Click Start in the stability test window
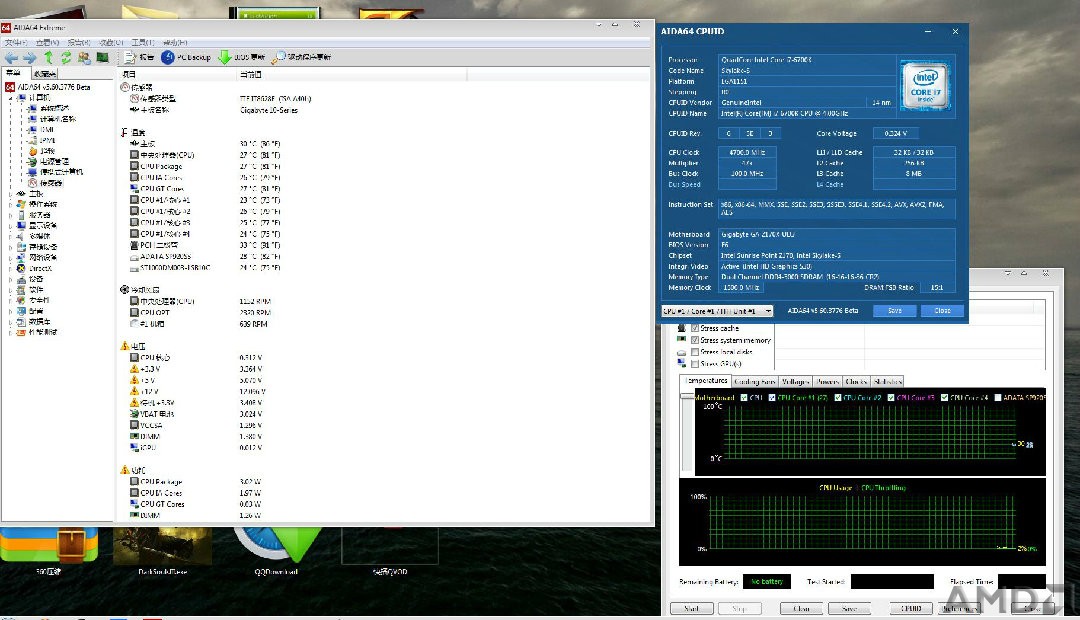Screen dimensions: 1080x620 pyautogui.click(x=692, y=608)
